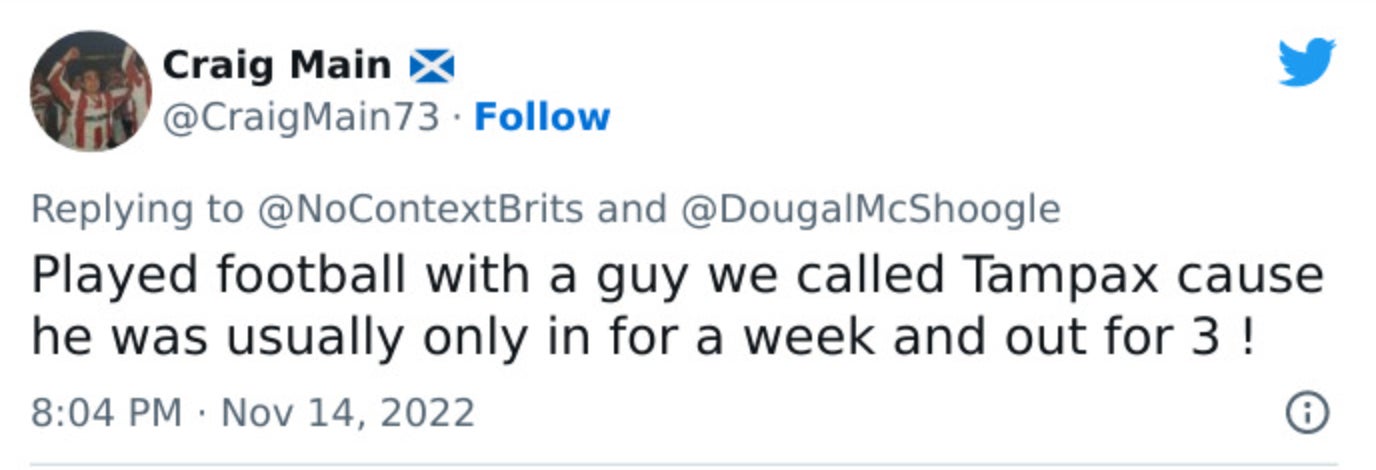Screen dimensions: 1376x470
Task: Open the @NoContextBrits mention
Action: pyautogui.click(x=420, y=209)
